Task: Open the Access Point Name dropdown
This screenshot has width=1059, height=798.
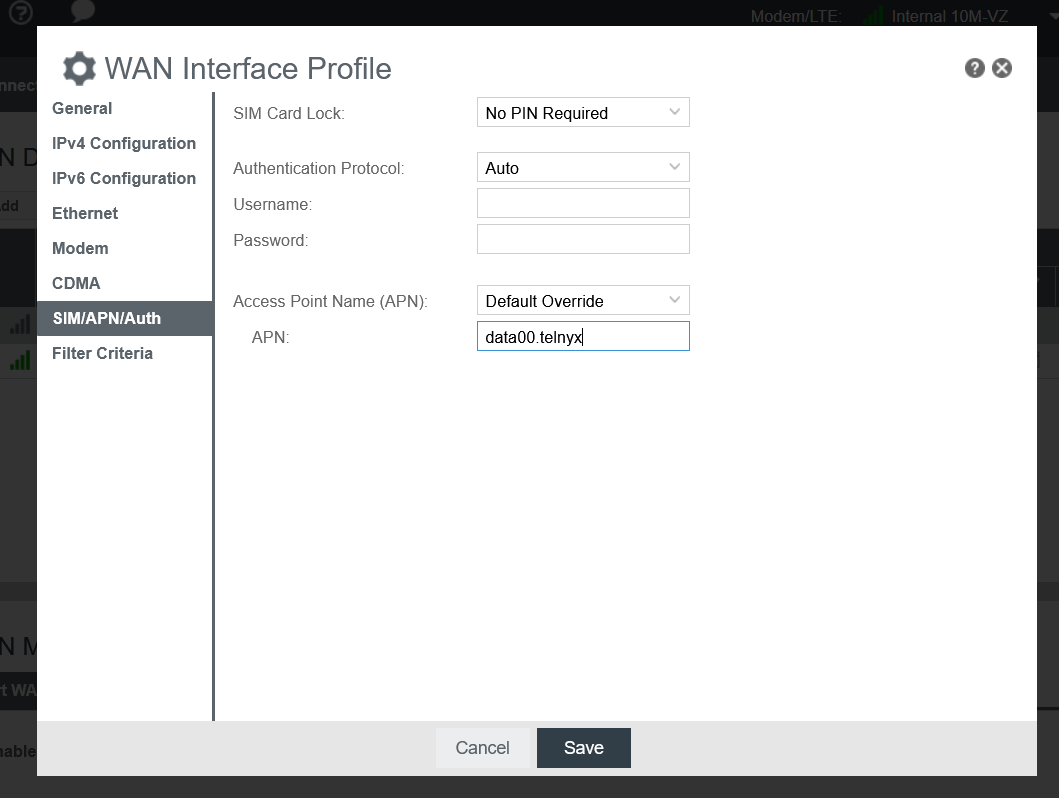Action: tap(583, 301)
